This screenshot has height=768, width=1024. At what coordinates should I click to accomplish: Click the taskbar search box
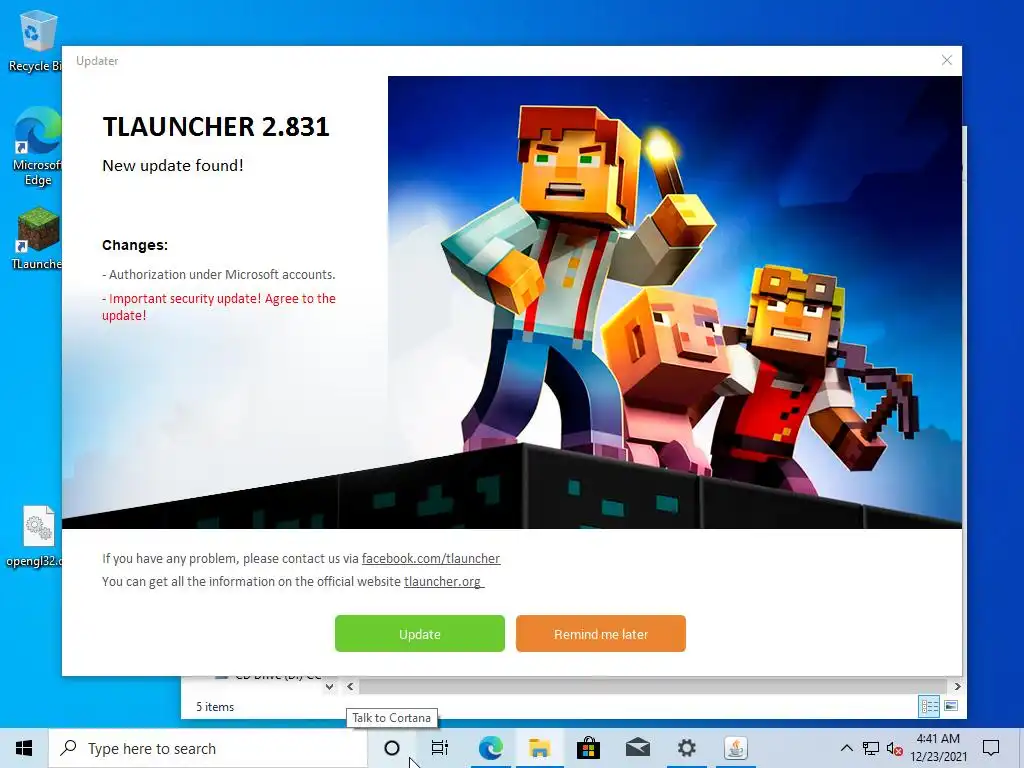coord(208,748)
